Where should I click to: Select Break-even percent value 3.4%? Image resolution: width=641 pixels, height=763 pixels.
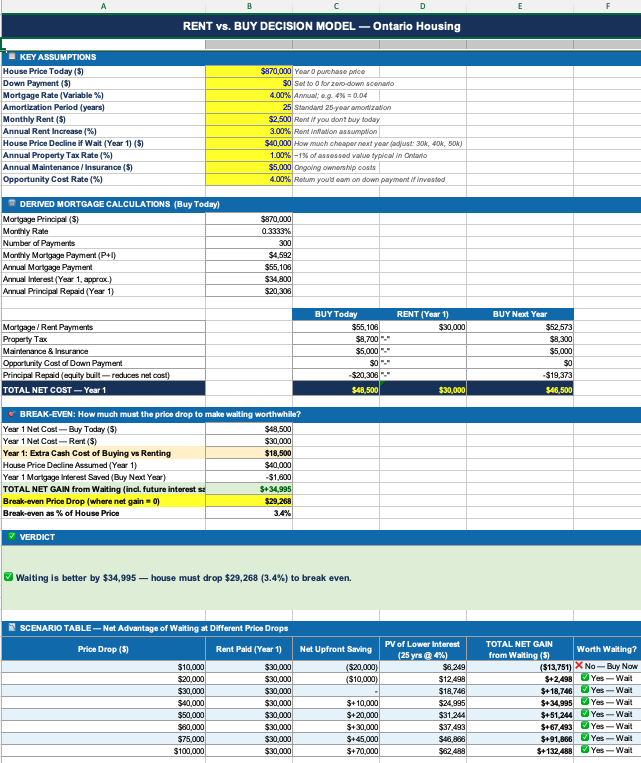(x=249, y=513)
